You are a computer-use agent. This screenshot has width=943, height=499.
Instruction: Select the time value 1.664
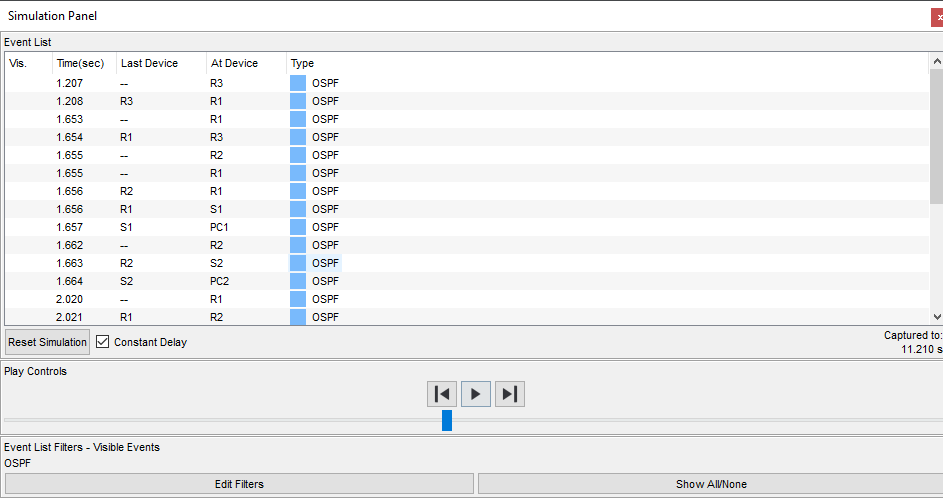[70, 281]
